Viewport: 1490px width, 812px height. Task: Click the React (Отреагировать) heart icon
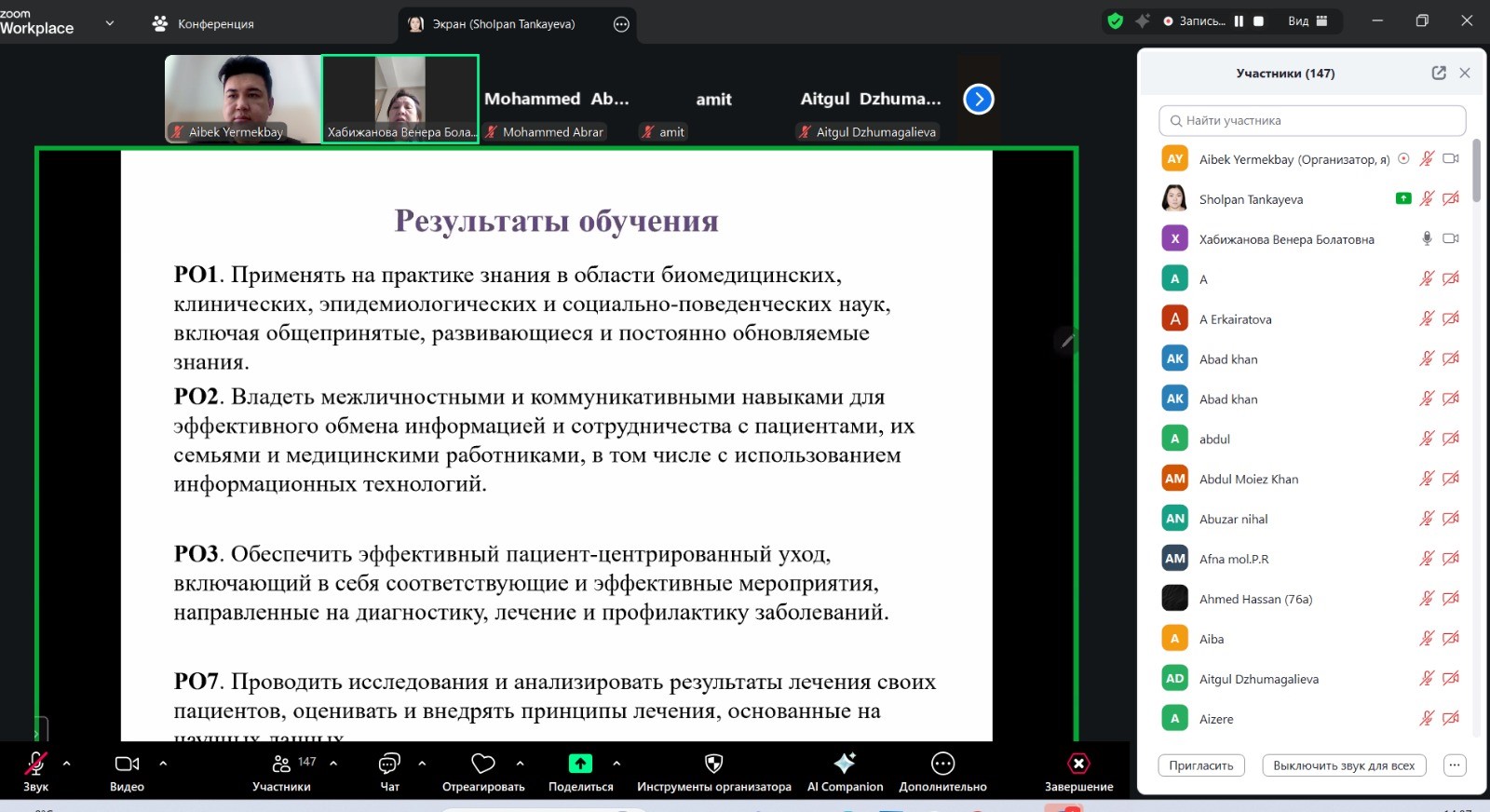coord(482,764)
